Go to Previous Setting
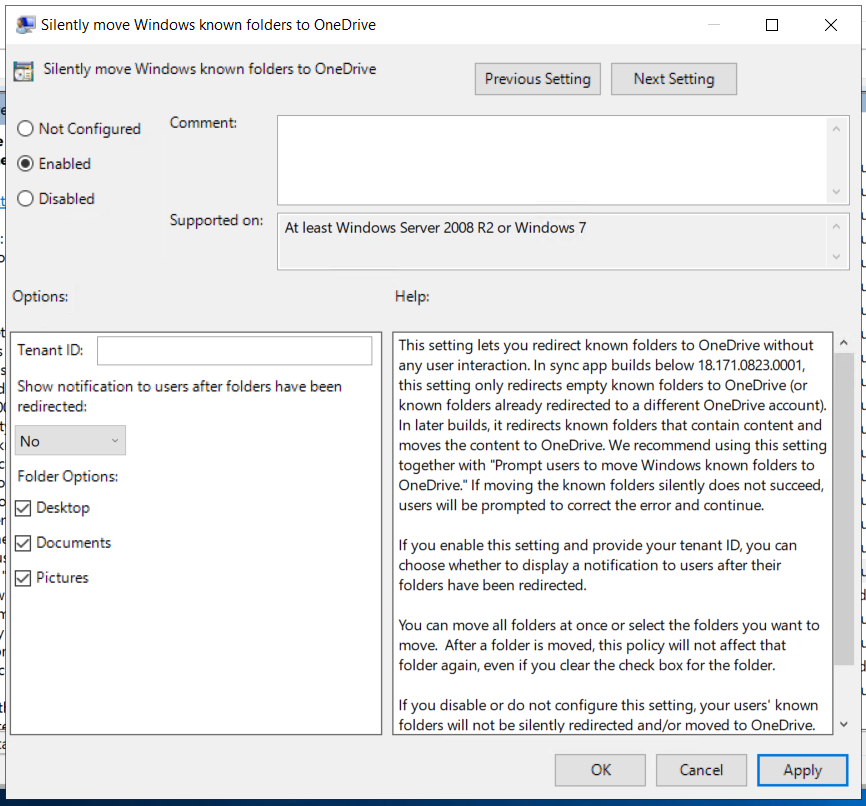 click(x=537, y=79)
